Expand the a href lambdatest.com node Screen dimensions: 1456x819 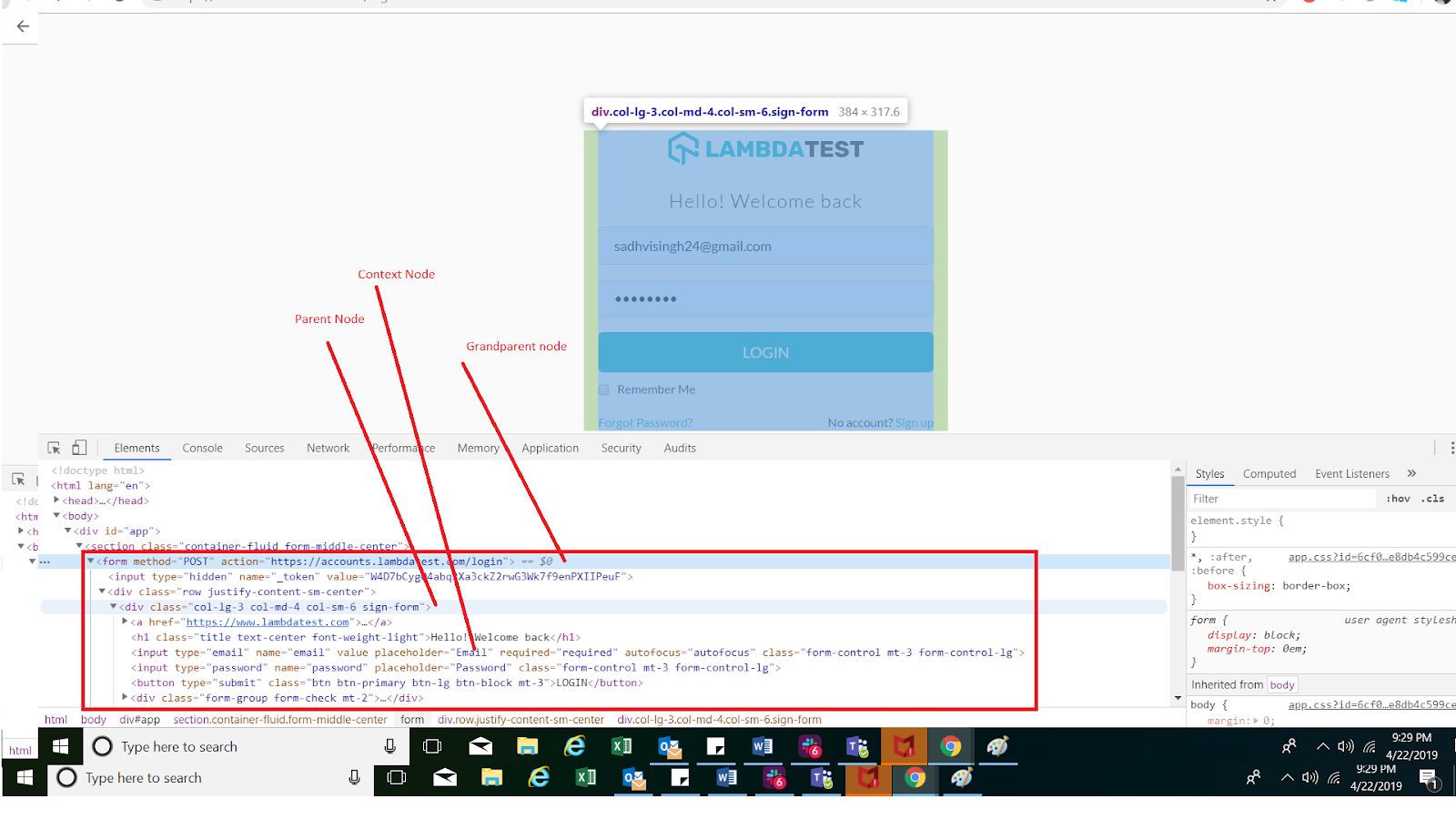click(x=125, y=622)
